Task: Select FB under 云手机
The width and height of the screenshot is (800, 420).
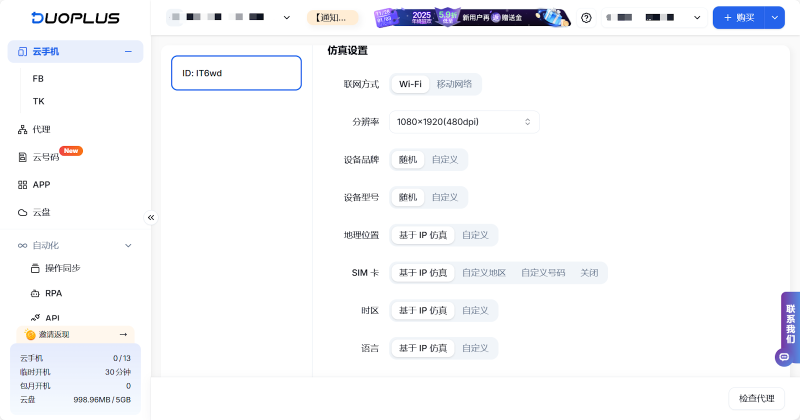Action: pos(38,78)
